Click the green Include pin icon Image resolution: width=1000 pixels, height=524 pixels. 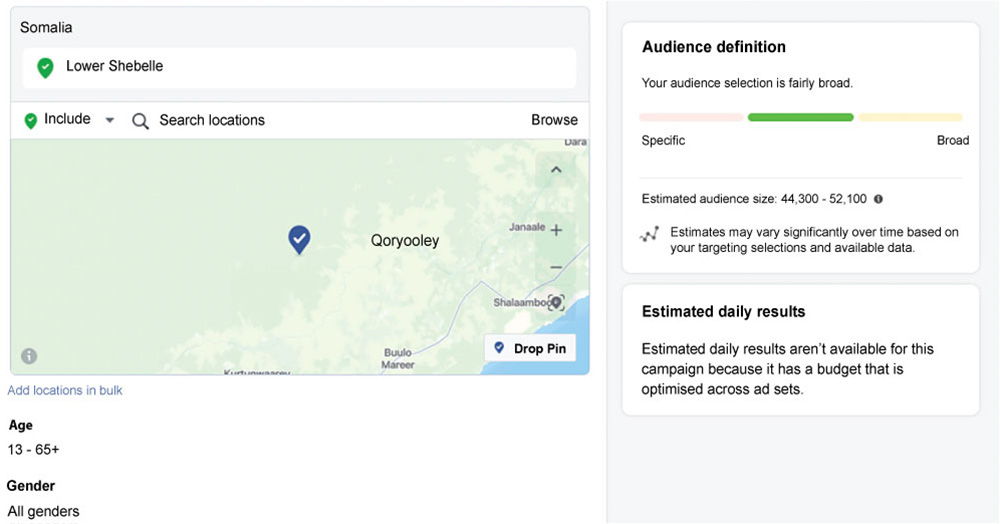tap(30, 120)
